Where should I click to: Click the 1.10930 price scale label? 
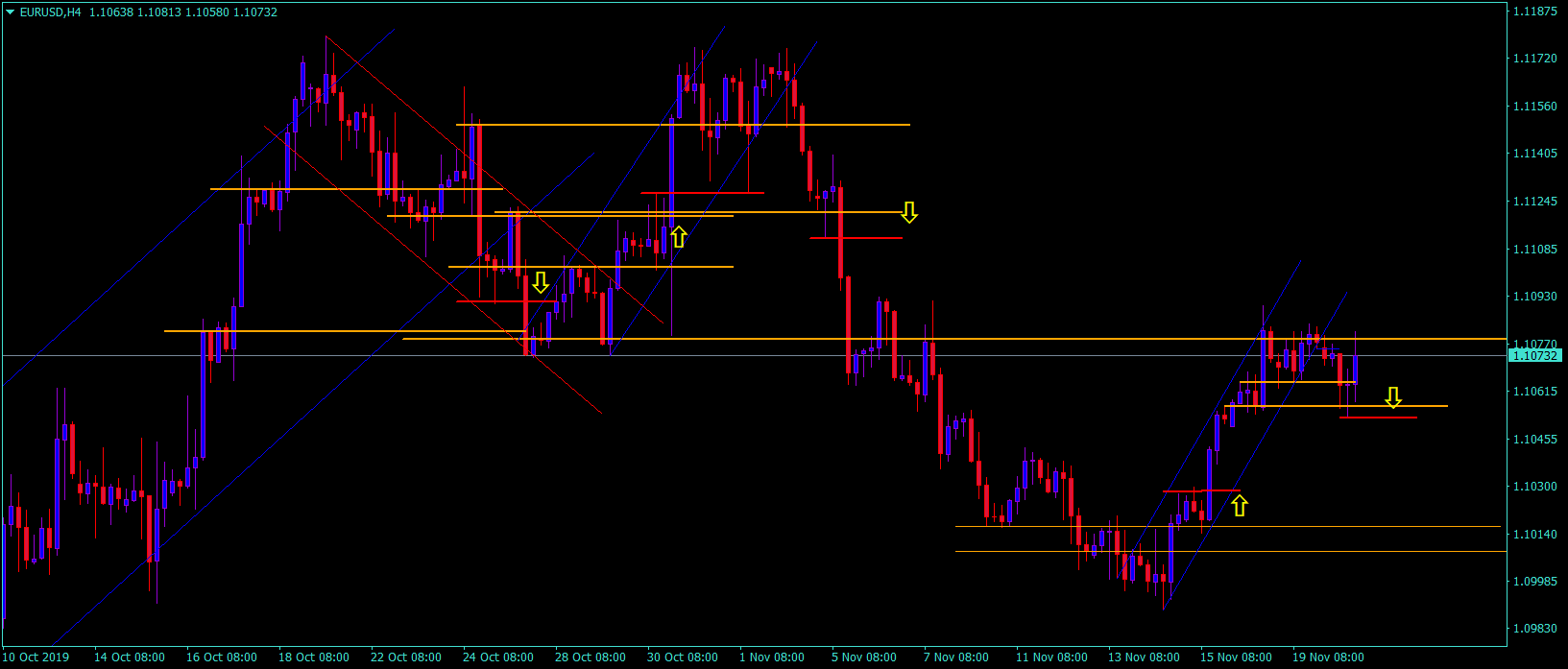tap(1534, 297)
